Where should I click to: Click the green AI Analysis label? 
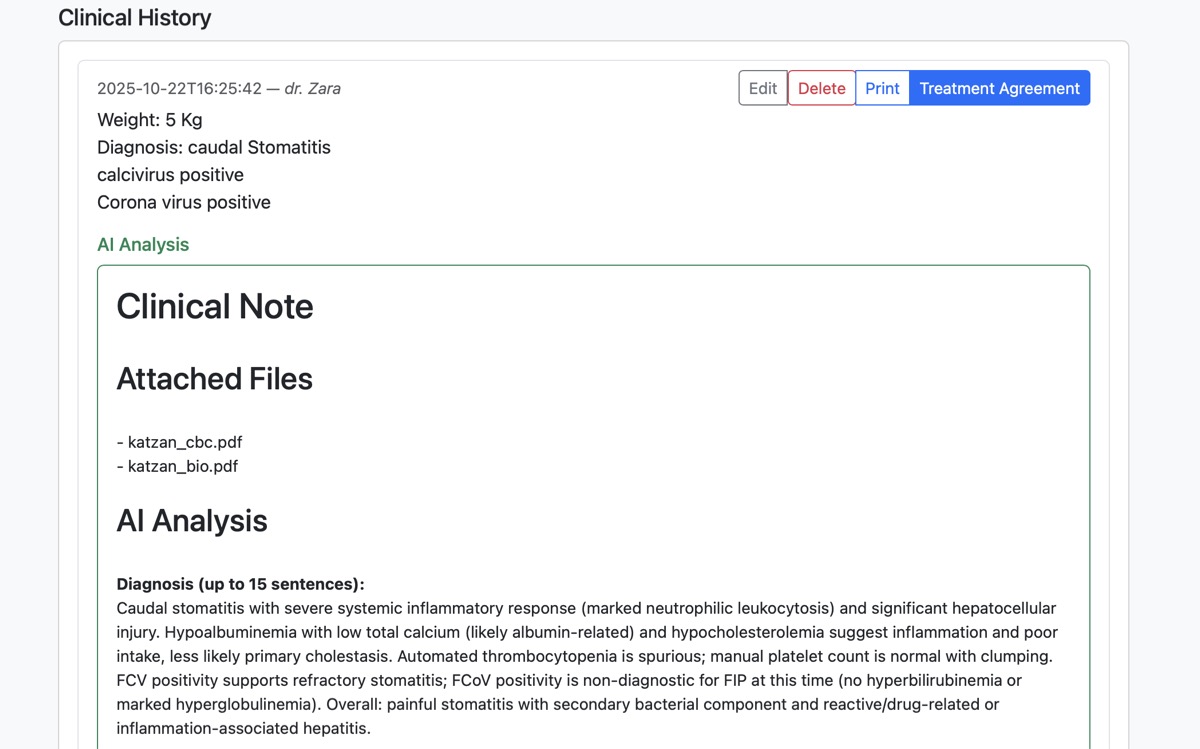point(143,245)
